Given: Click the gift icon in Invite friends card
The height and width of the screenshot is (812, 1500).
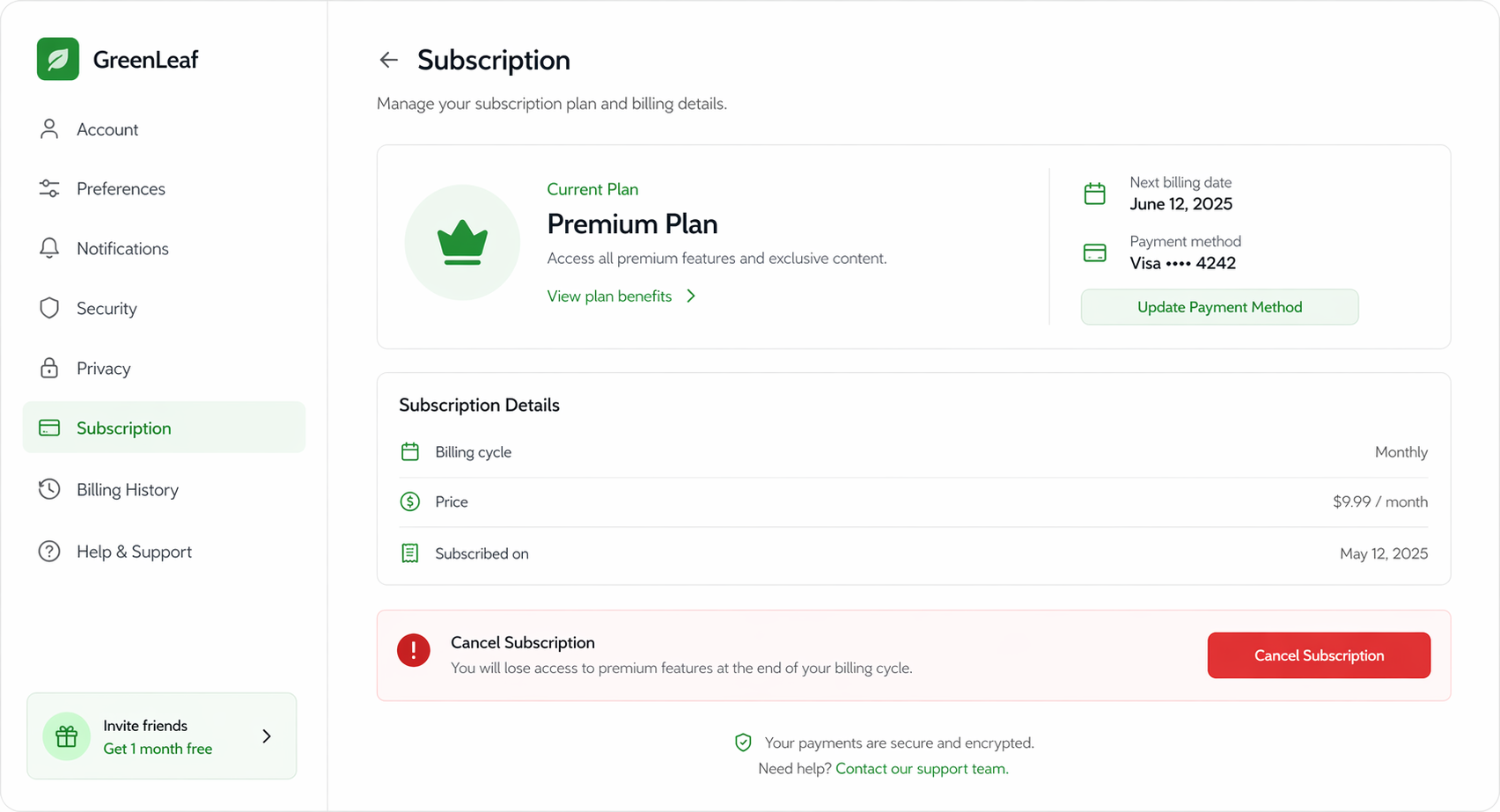Looking at the screenshot, I should point(66,736).
